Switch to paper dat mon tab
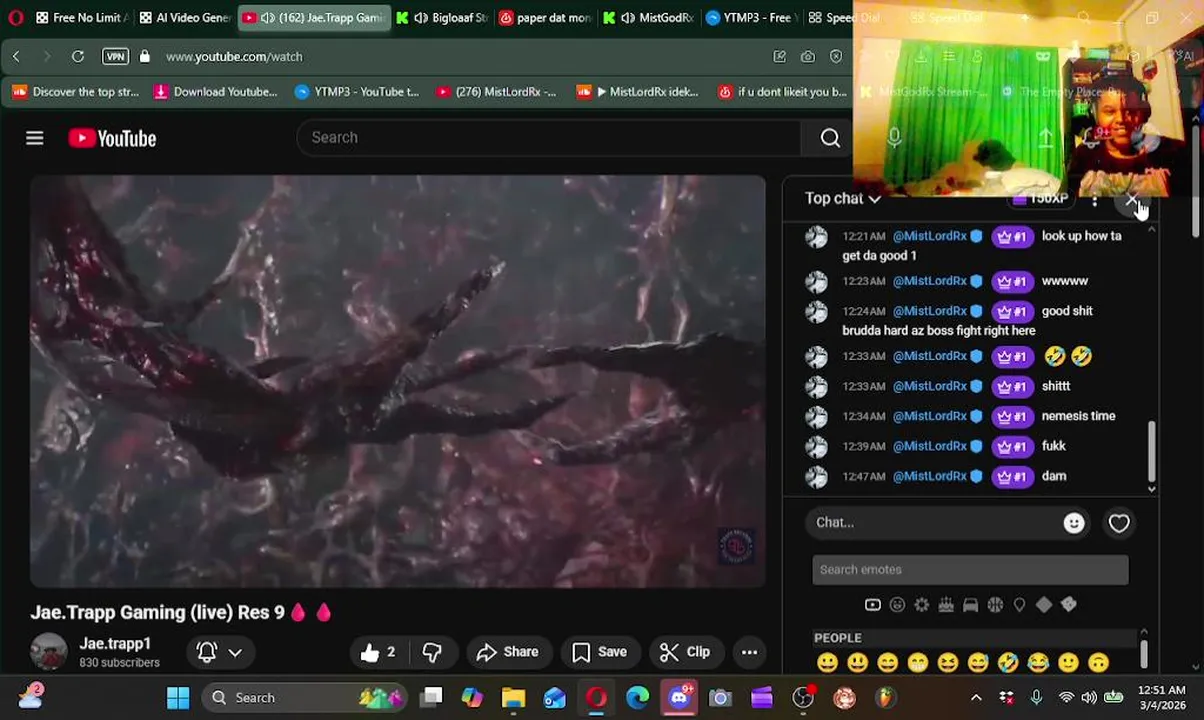 tap(544, 18)
